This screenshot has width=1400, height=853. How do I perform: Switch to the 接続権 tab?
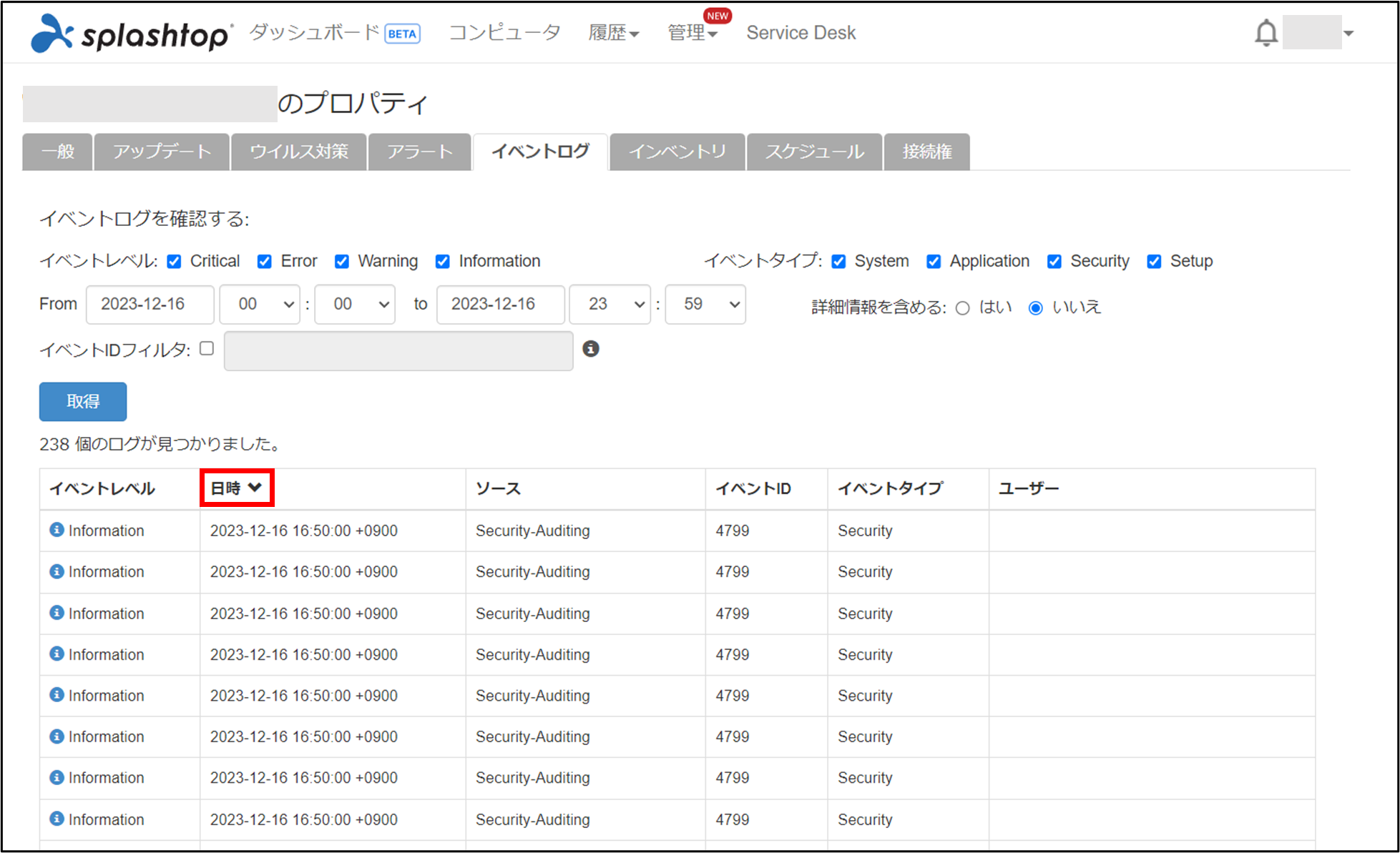927,152
